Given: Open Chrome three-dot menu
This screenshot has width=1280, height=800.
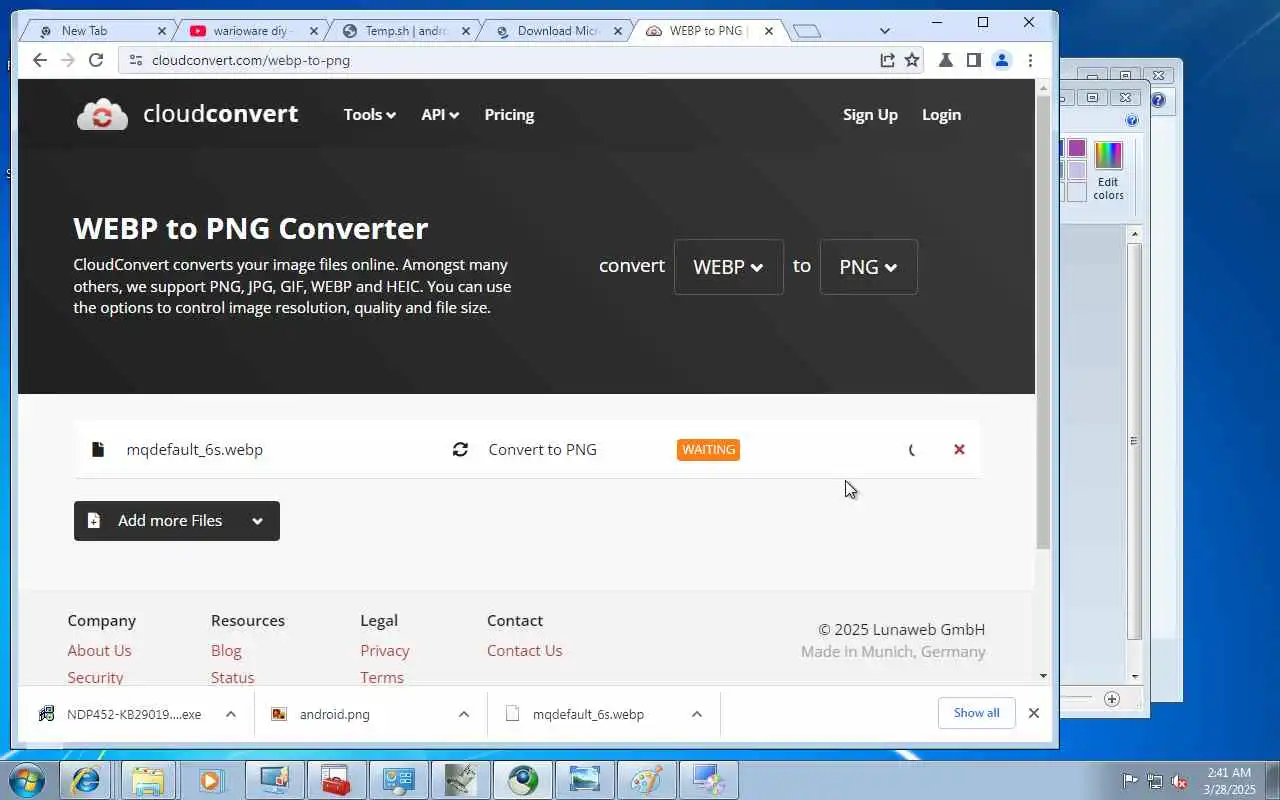Looking at the screenshot, I should (1030, 60).
